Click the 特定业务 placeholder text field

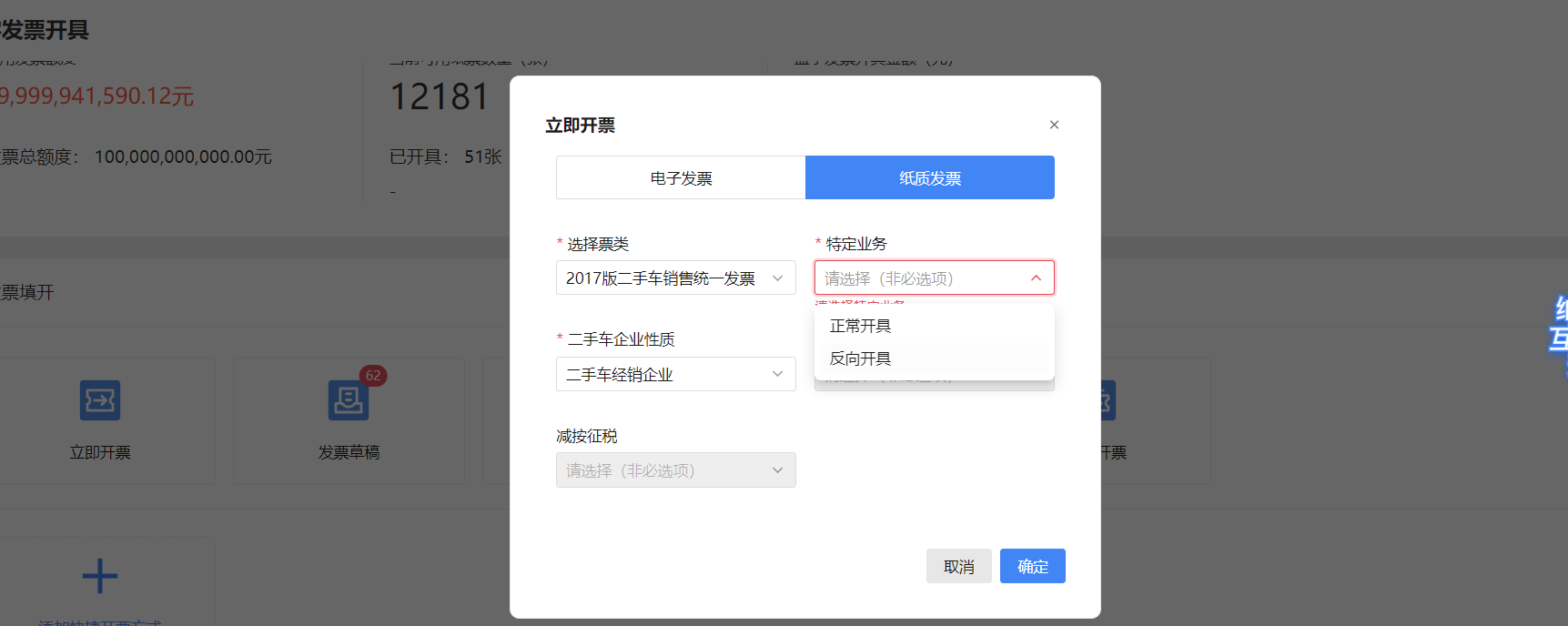pos(919,278)
